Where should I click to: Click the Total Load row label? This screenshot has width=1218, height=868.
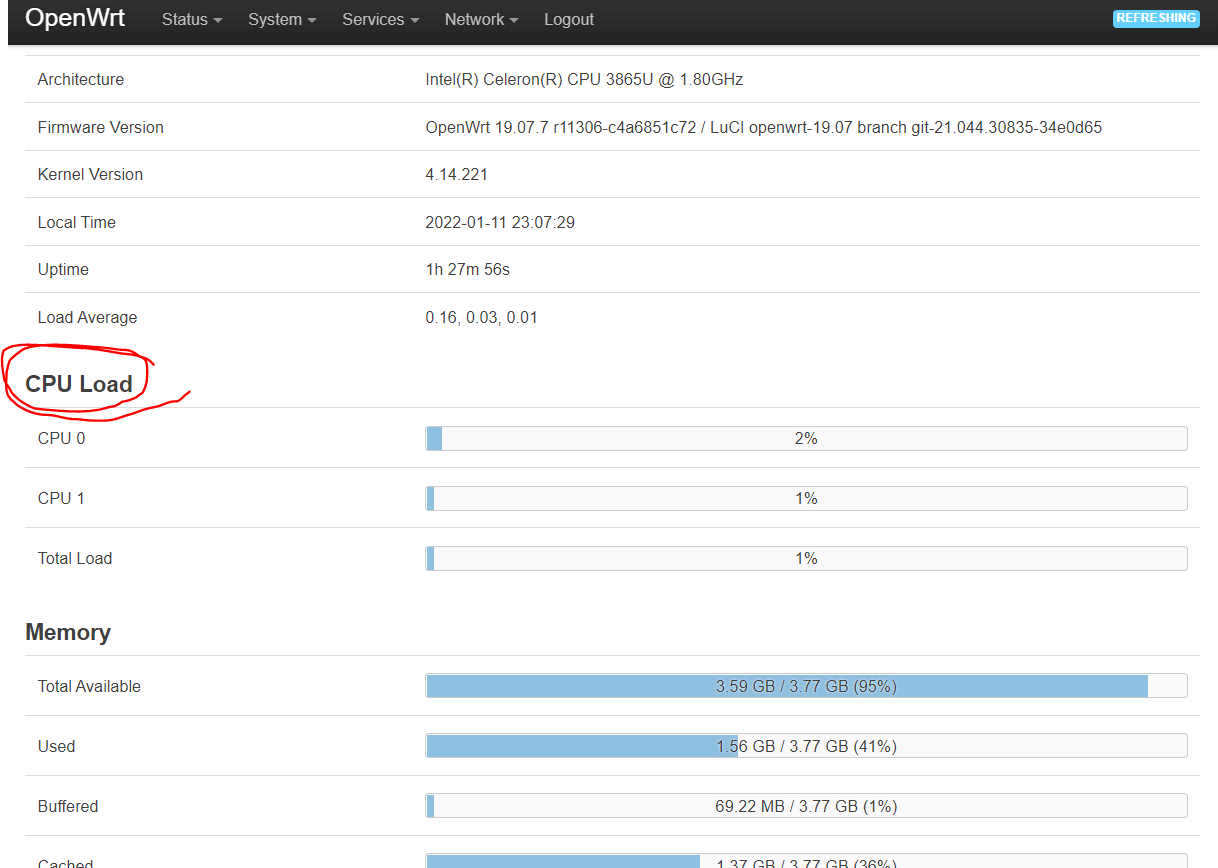point(75,558)
